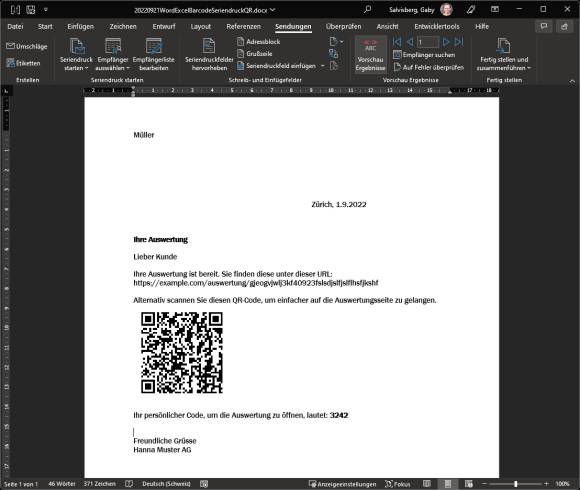Open Fertig stellen und zusammenführen menu

(504, 54)
